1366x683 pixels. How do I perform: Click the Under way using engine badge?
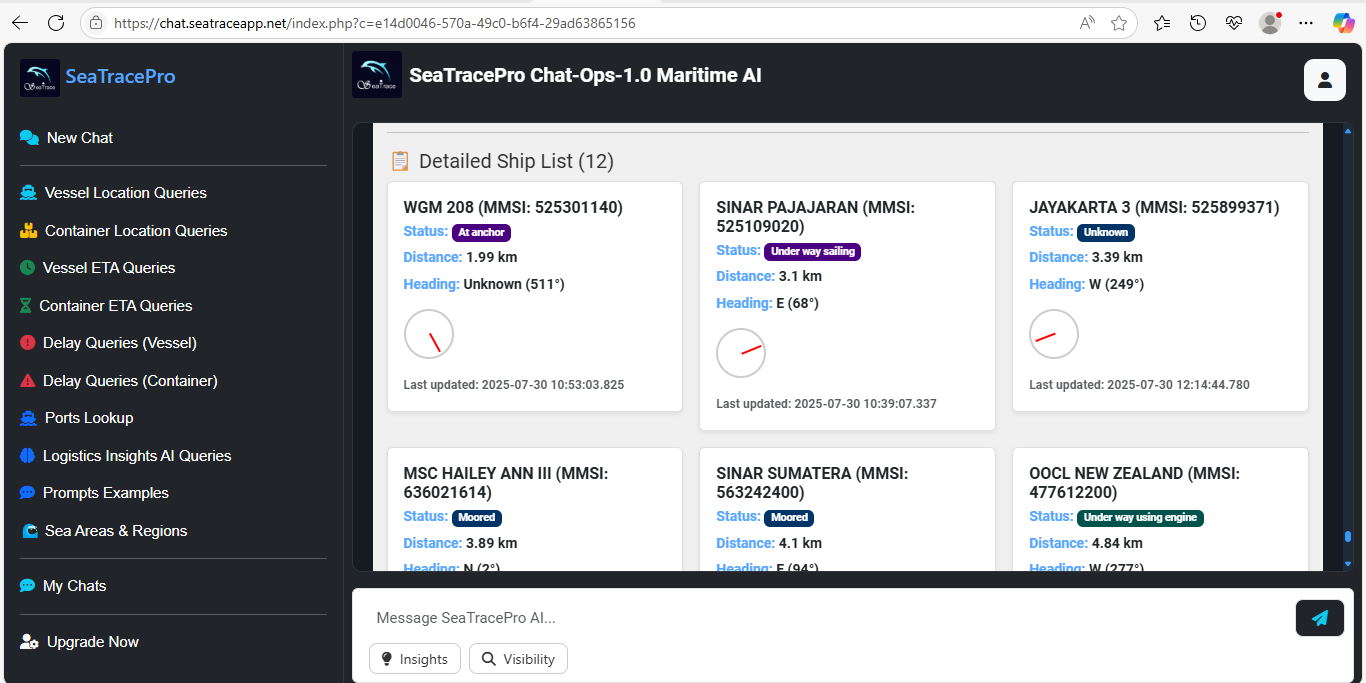(1140, 518)
